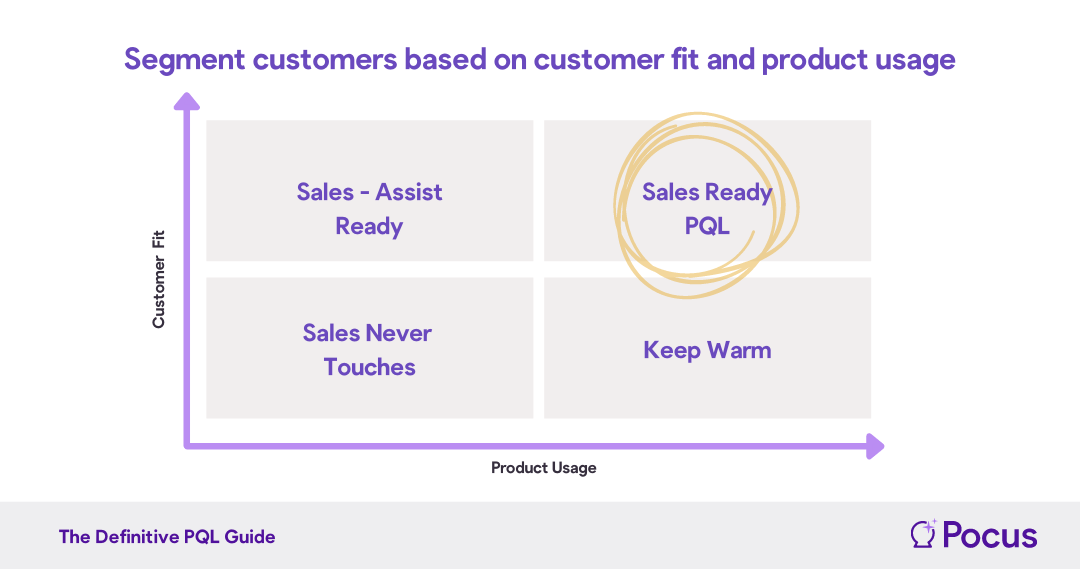
Task: Click the gray footer banner area
Action: 540,535
